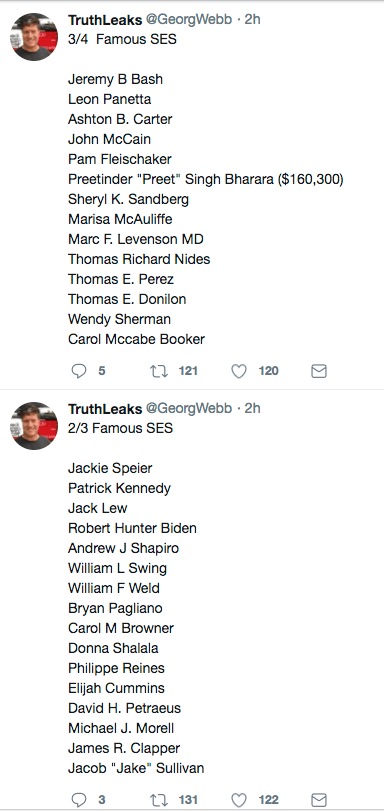Click the tweet text line "Jeremy B Bash"

tap(115, 79)
